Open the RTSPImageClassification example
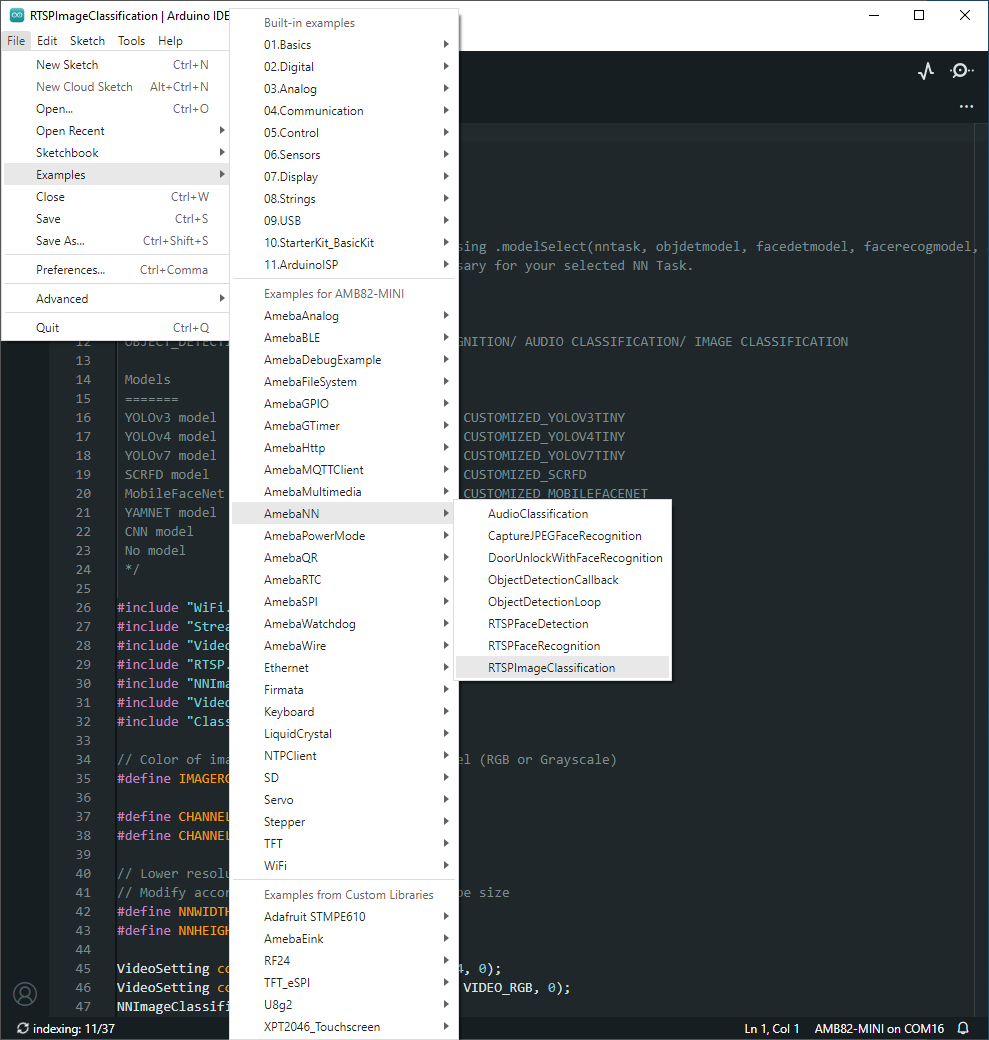The height and width of the screenshot is (1040, 989). click(x=563, y=667)
